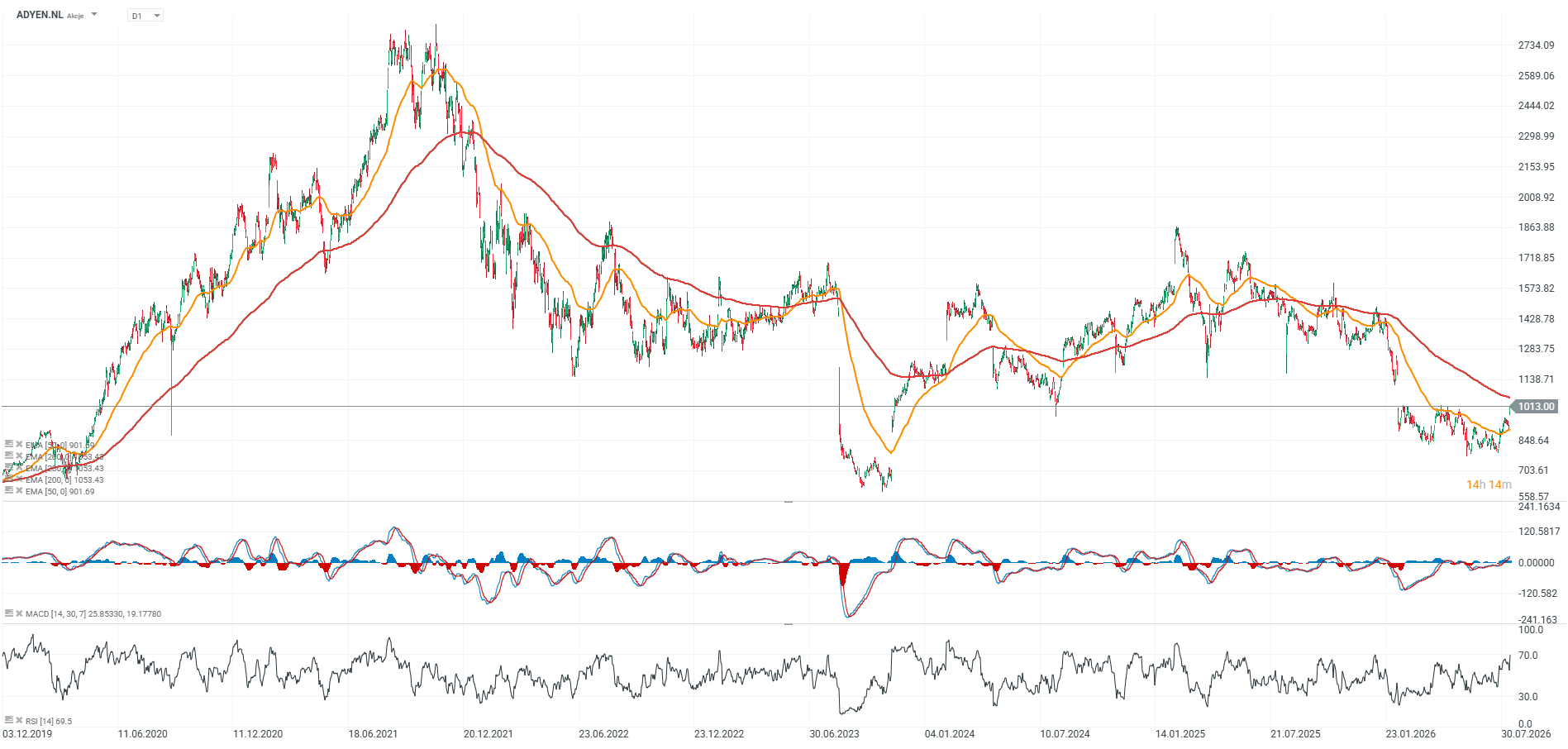Open the D1 timeframe dropdown

click(x=145, y=16)
